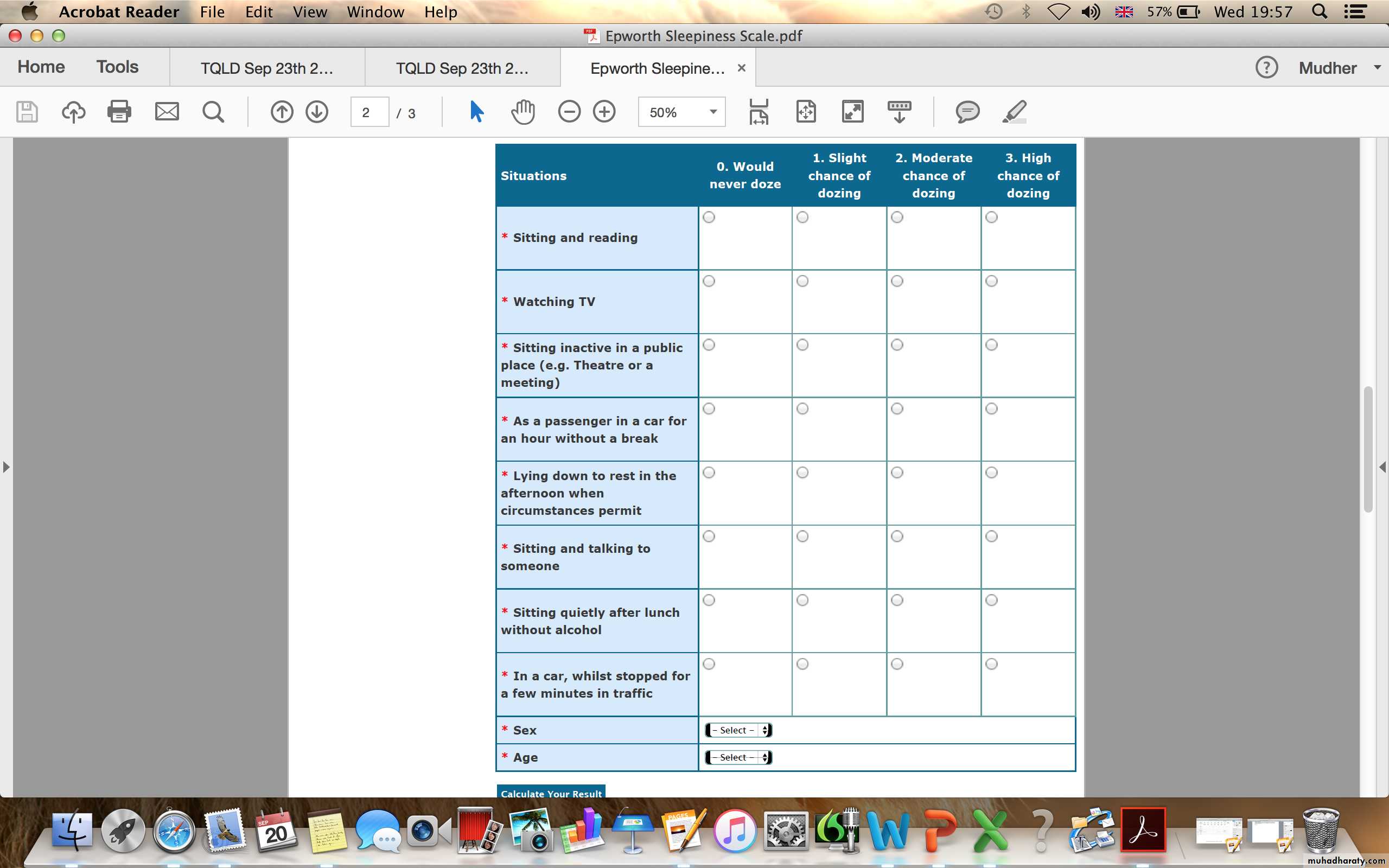
Task: Go to previous page with up arrow
Action: click(281, 111)
